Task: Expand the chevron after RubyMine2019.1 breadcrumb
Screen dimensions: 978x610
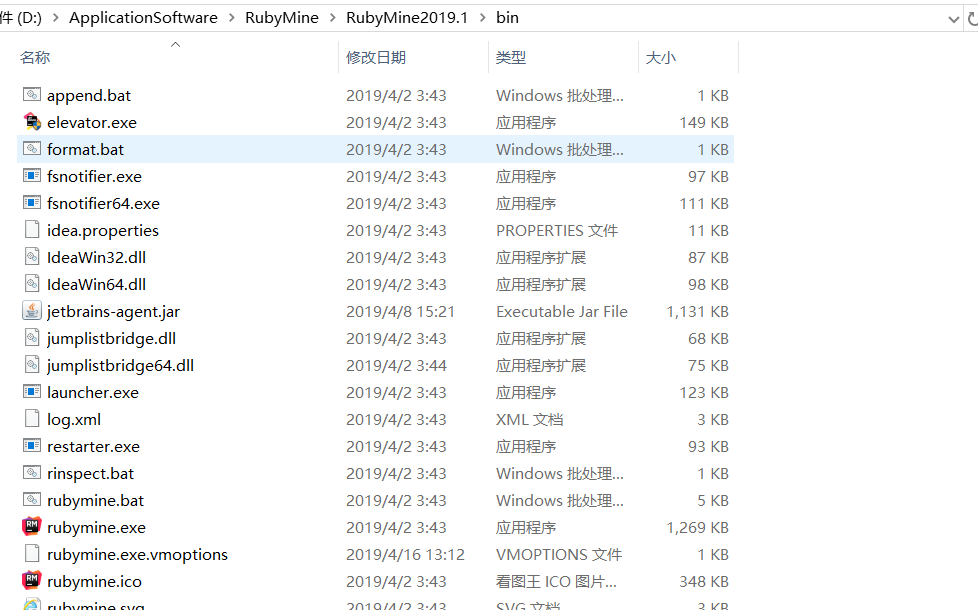Action: coord(482,18)
